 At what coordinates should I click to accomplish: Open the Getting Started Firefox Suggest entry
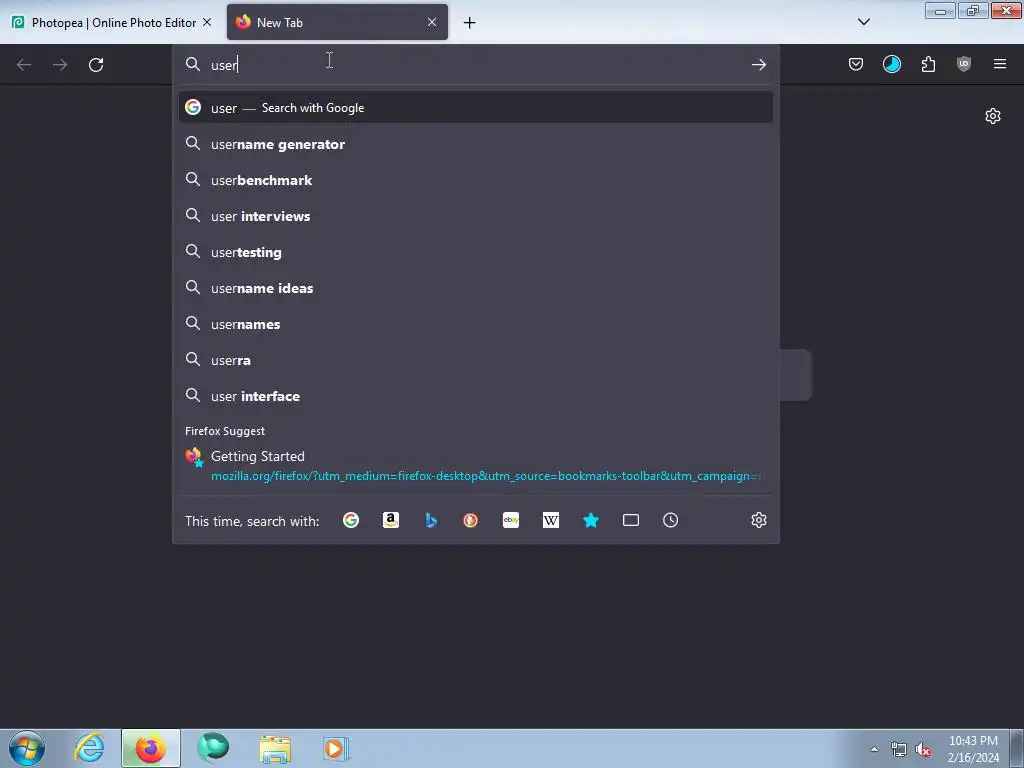click(x=475, y=466)
